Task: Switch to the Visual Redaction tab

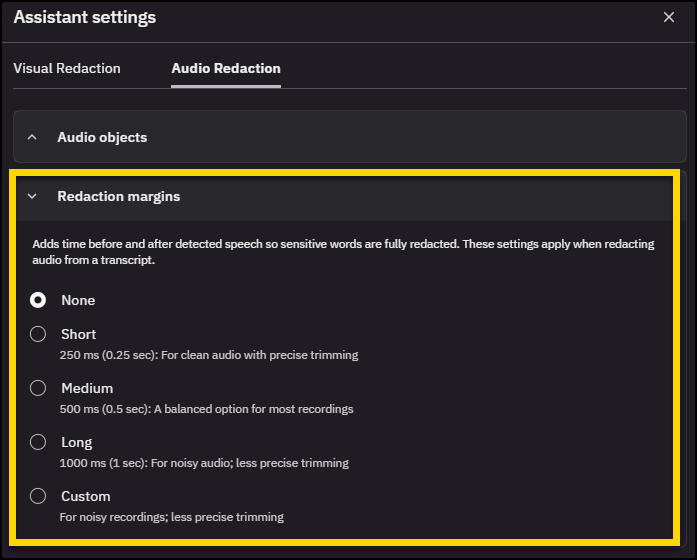Action: coord(67,69)
